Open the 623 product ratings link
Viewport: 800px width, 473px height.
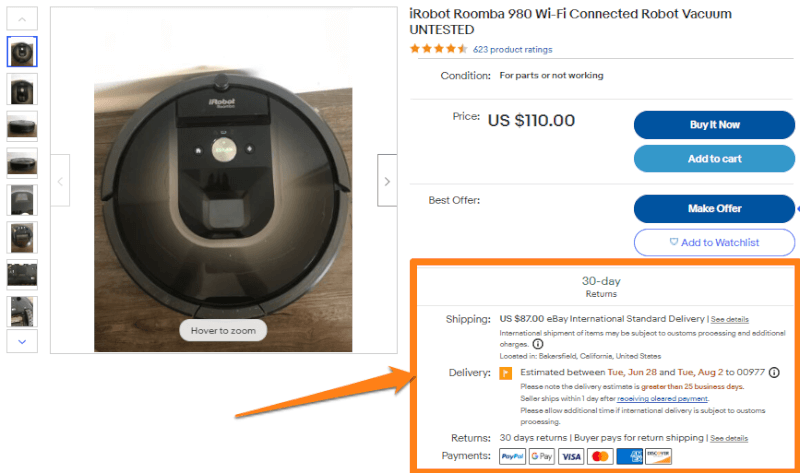(x=512, y=49)
